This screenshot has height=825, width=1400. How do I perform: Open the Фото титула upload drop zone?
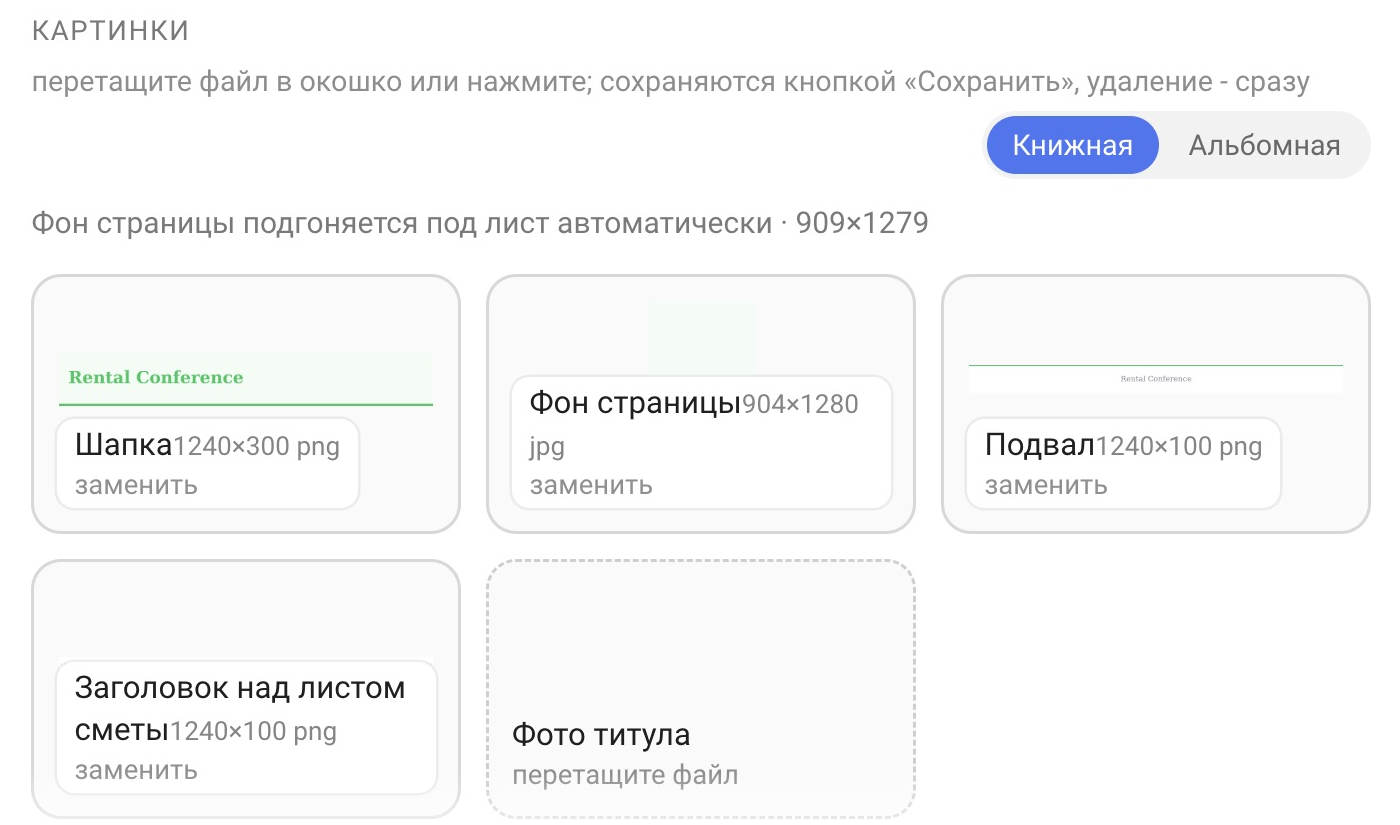(700, 689)
